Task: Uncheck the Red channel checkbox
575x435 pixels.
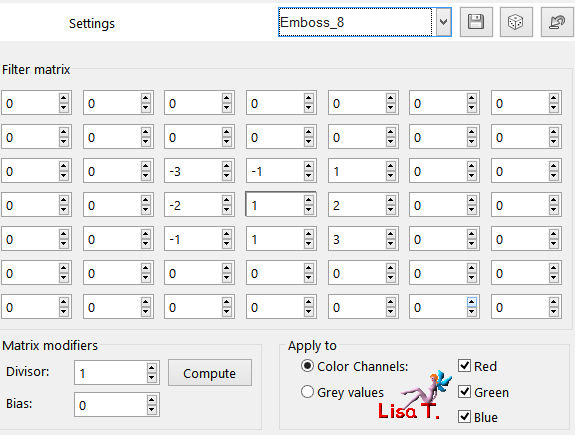Action: coord(465,365)
